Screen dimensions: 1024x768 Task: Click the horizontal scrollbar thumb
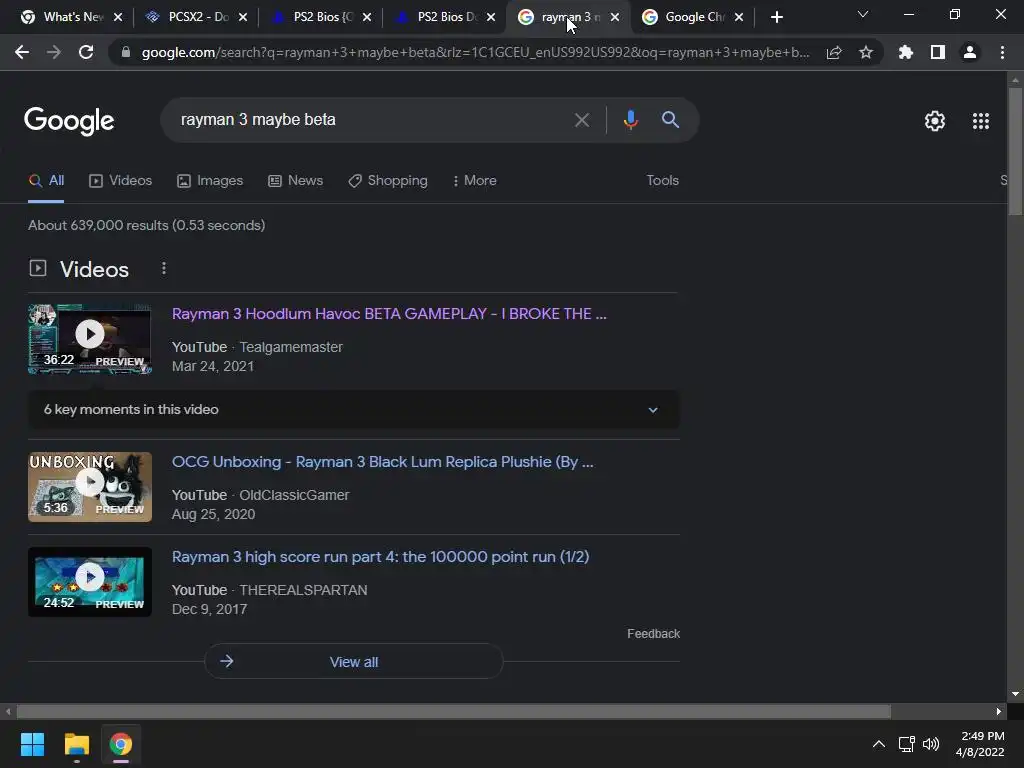pyautogui.click(x=454, y=711)
